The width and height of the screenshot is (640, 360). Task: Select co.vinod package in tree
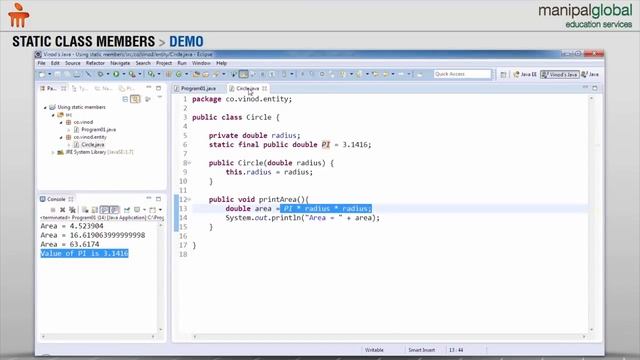point(83,122)
